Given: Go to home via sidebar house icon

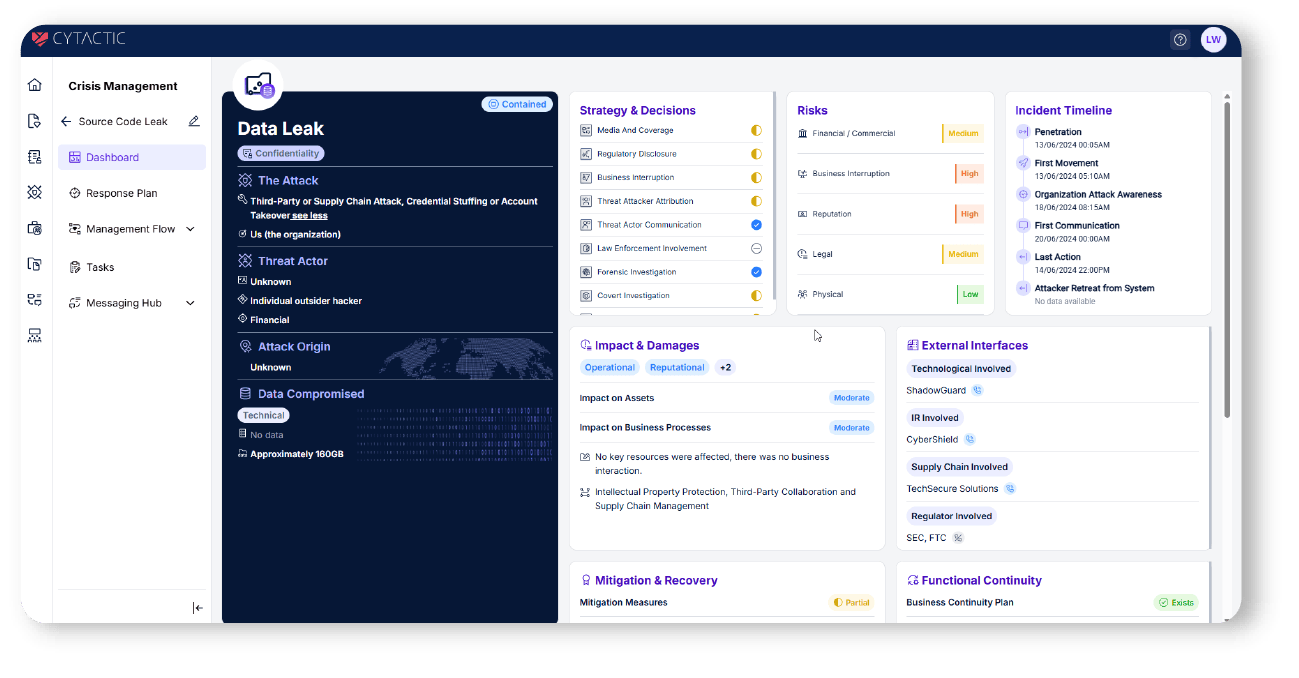Looking at the screenshot, I should pos(35,85).
